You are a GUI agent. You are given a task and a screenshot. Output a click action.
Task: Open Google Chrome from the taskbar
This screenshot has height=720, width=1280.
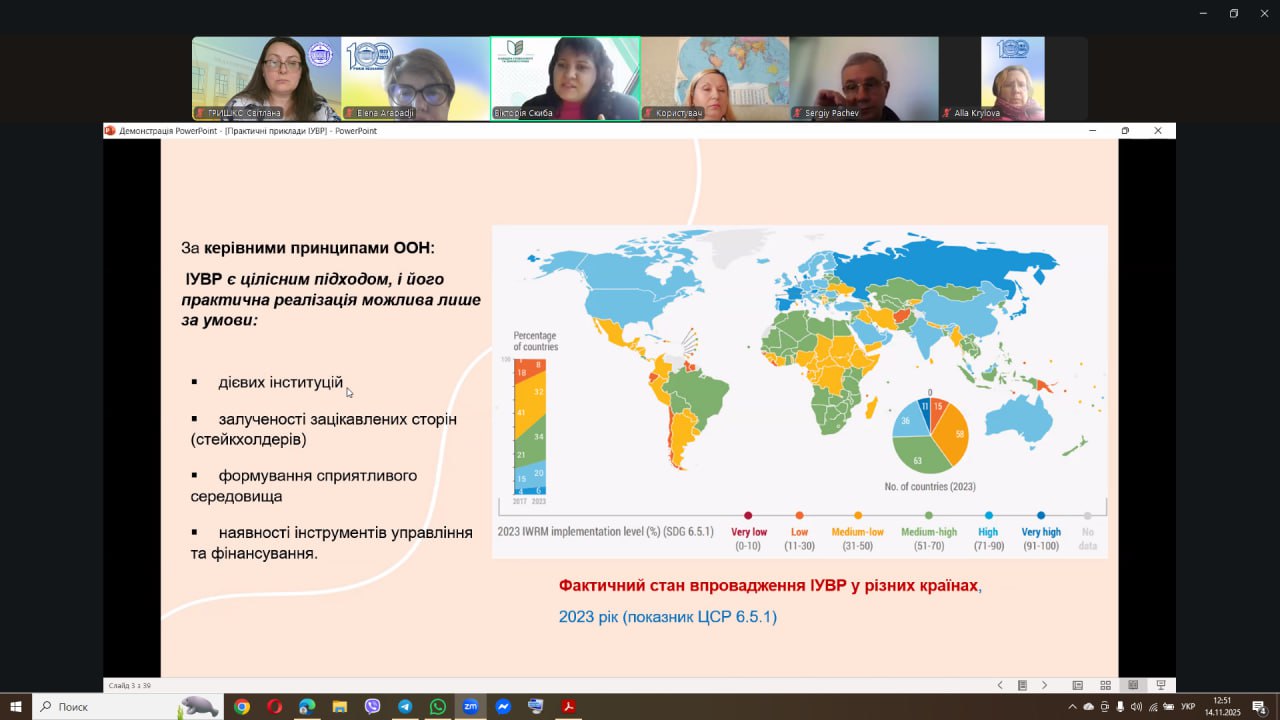tap(242, 707)
